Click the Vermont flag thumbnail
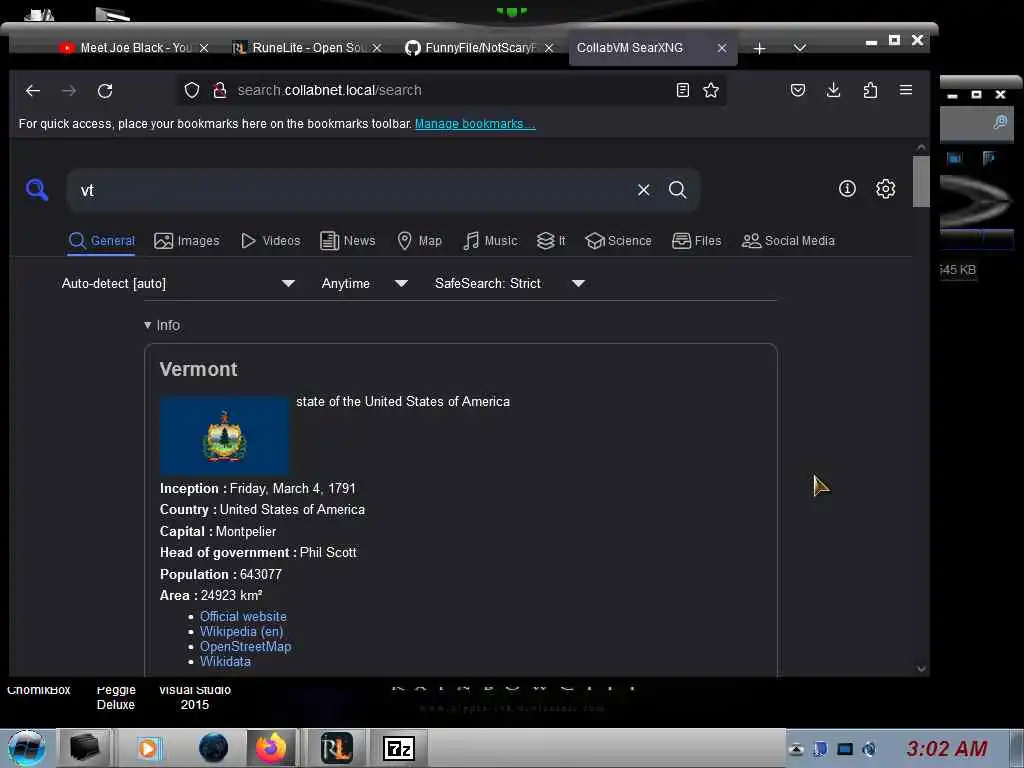Image resolution: width=1024 pixels, height=768 pixels. coord(224,435)
